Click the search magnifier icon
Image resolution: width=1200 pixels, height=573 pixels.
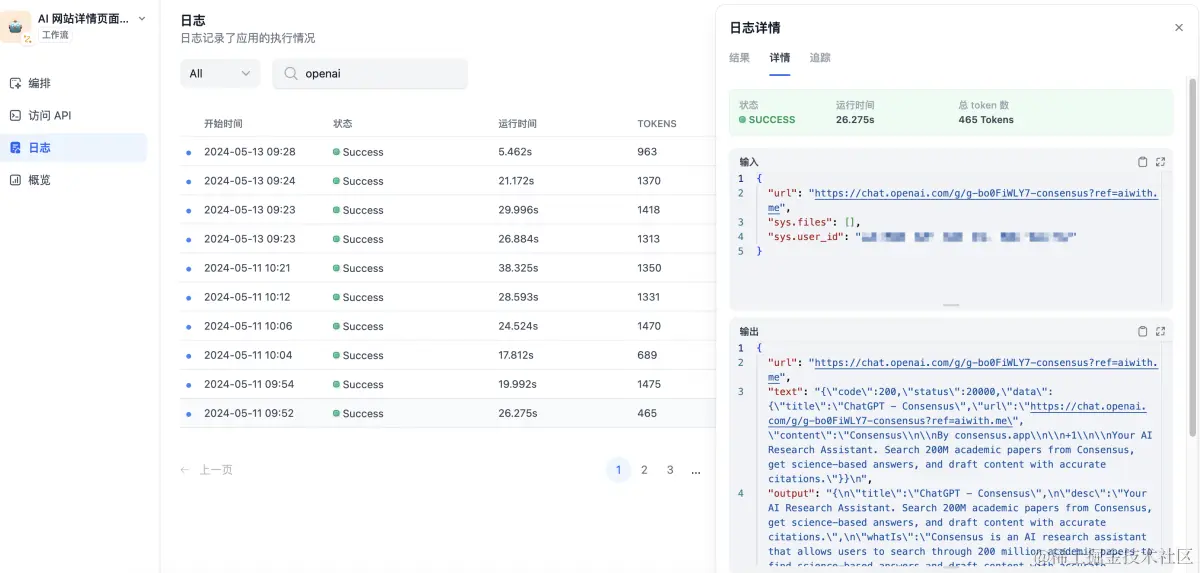coord(291,73)
